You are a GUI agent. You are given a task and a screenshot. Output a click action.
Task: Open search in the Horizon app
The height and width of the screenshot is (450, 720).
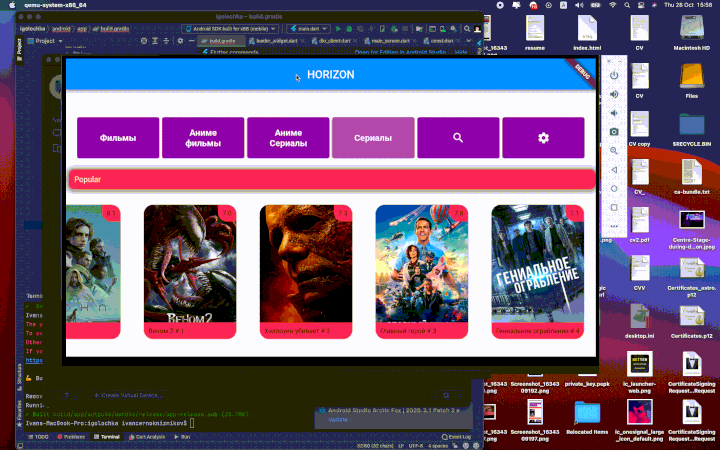[458, 138]
